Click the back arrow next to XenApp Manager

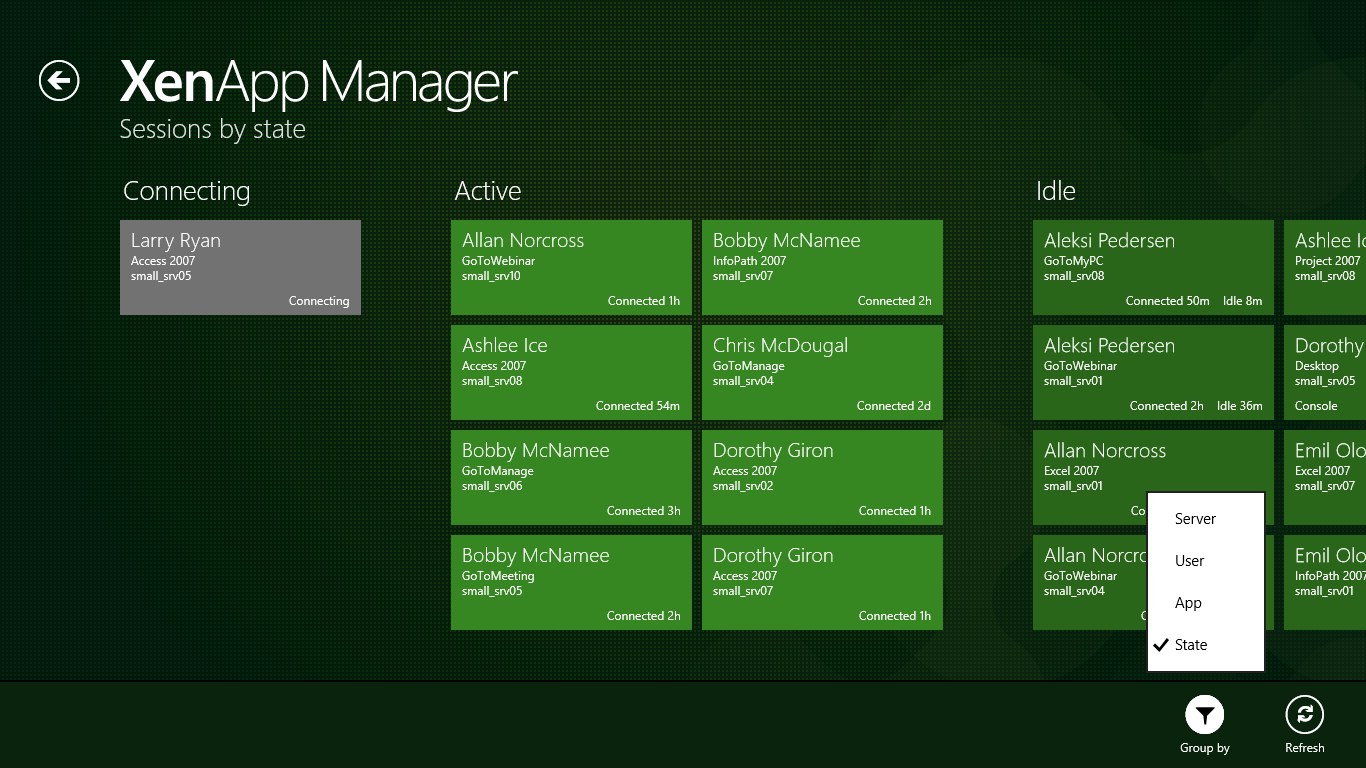pos(58,82)
